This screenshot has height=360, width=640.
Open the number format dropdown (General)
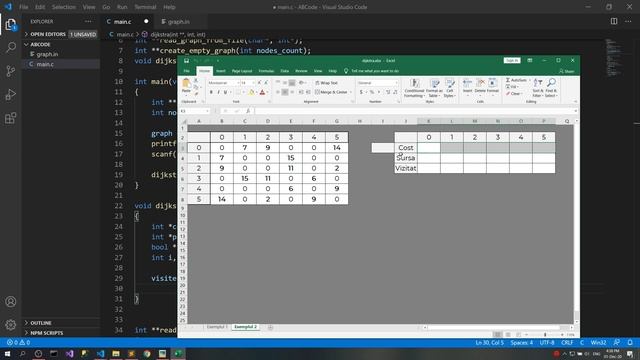pyautogui.click(x=396, y=83)
